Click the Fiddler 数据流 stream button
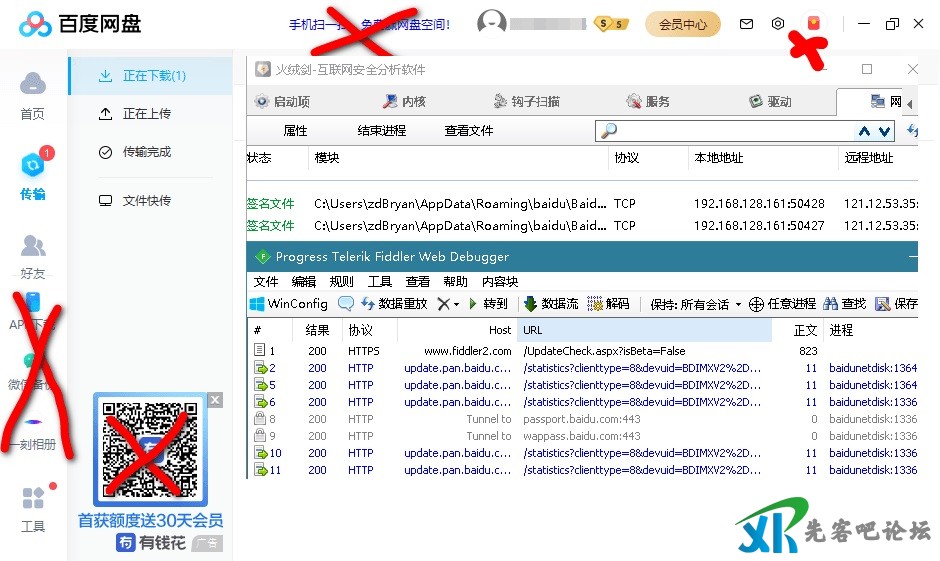This screenshot has width=940, height=561. tap(551, 304)
